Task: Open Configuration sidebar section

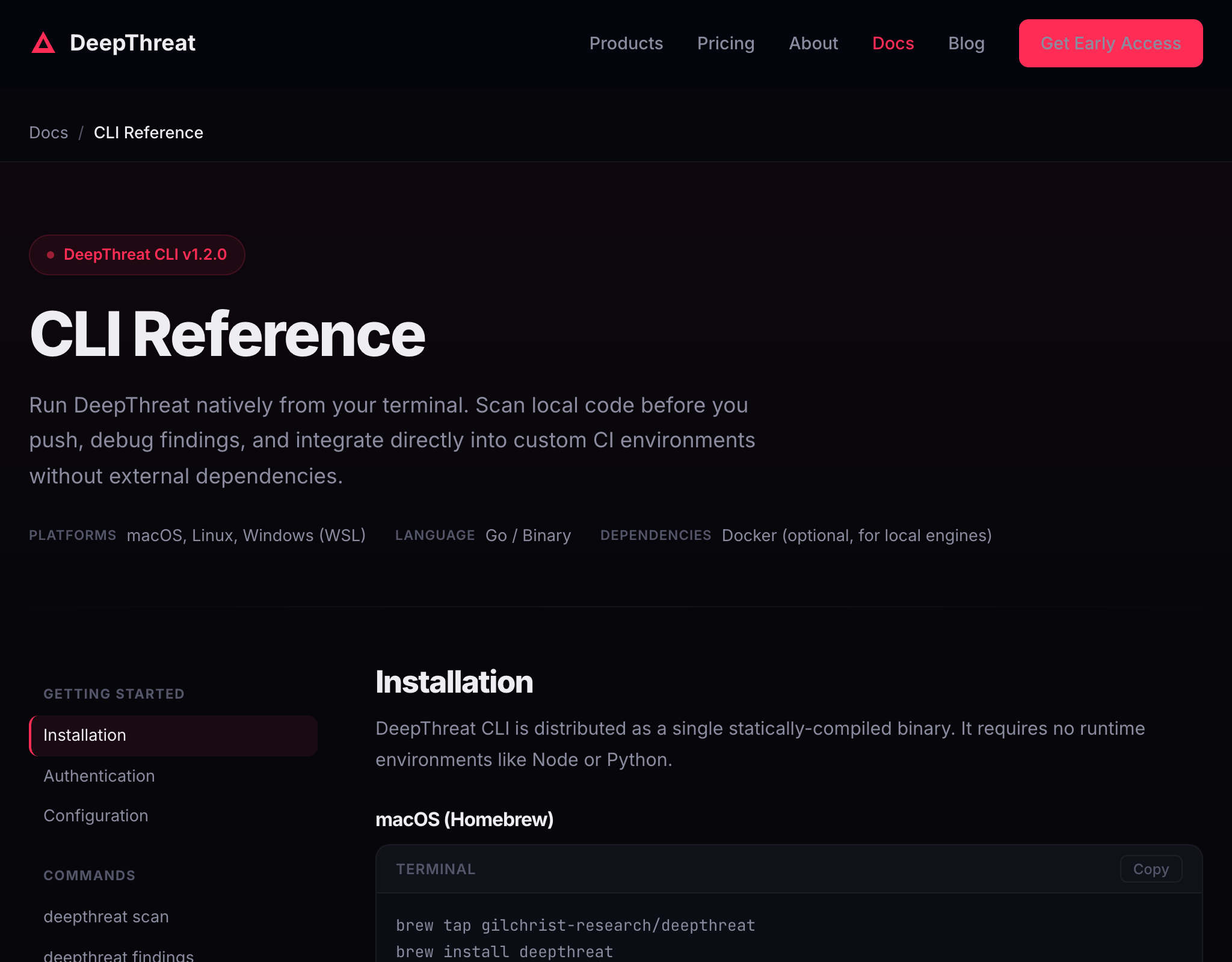Action: coord(96,816)
